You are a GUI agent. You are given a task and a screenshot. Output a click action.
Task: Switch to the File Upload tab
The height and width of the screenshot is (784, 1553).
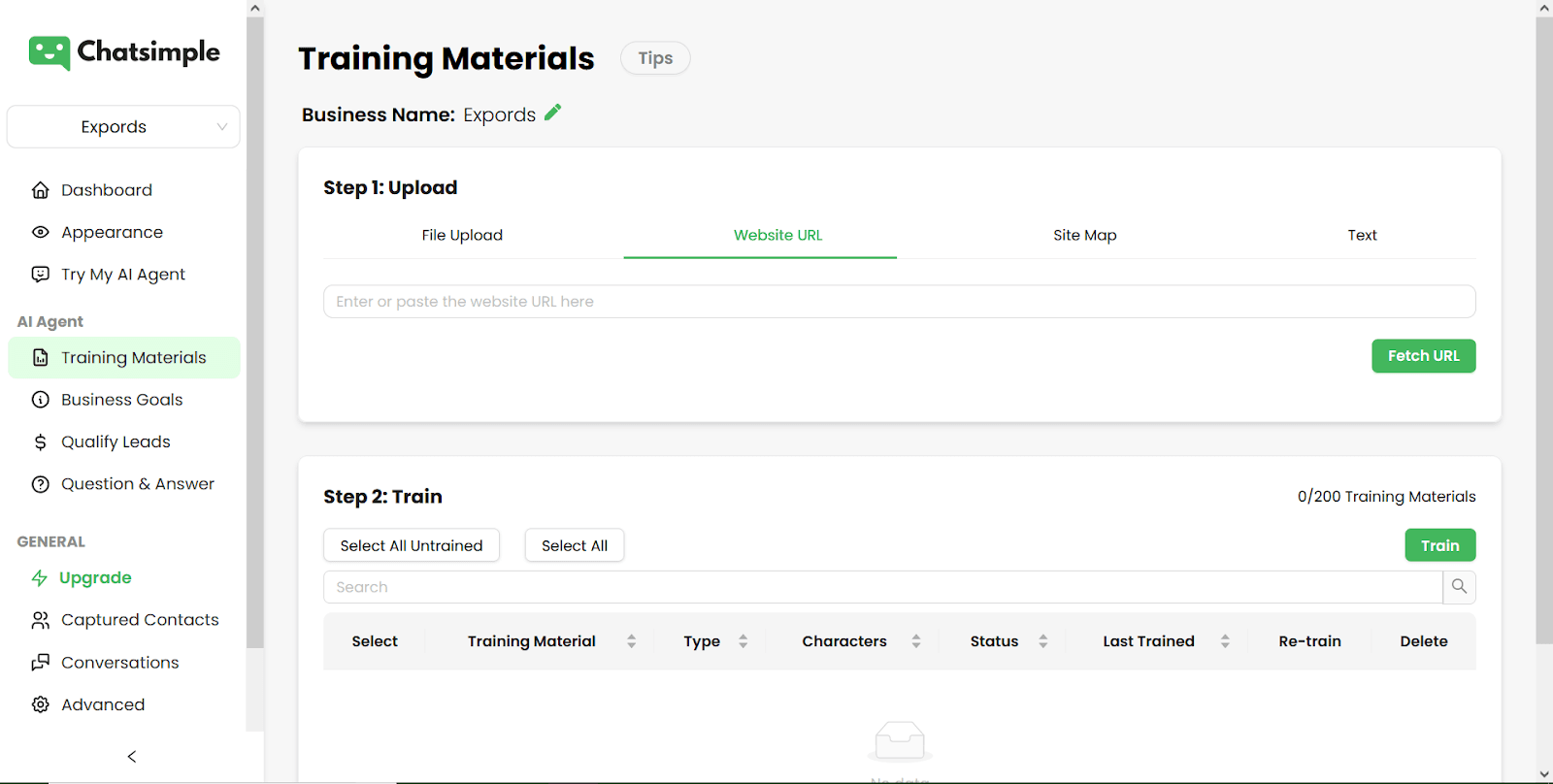[462, 235]
